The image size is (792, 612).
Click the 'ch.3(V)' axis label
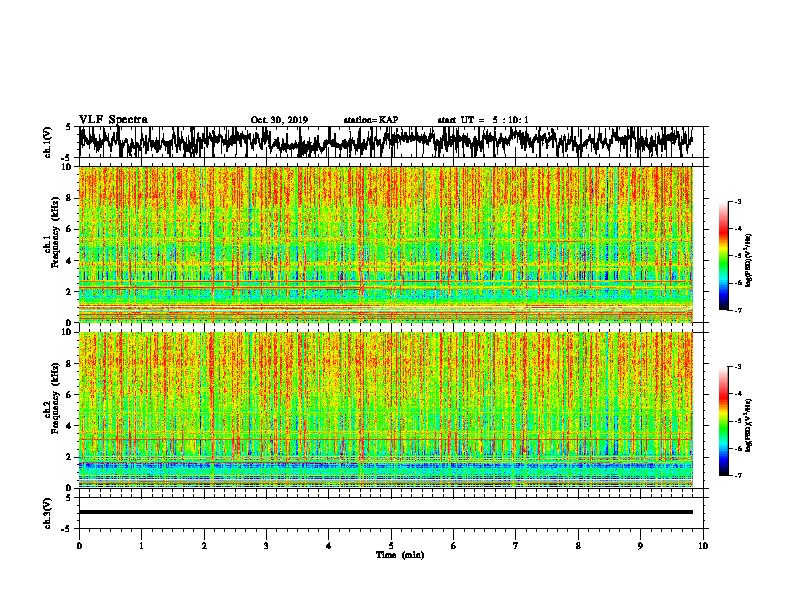pos(47,513)
